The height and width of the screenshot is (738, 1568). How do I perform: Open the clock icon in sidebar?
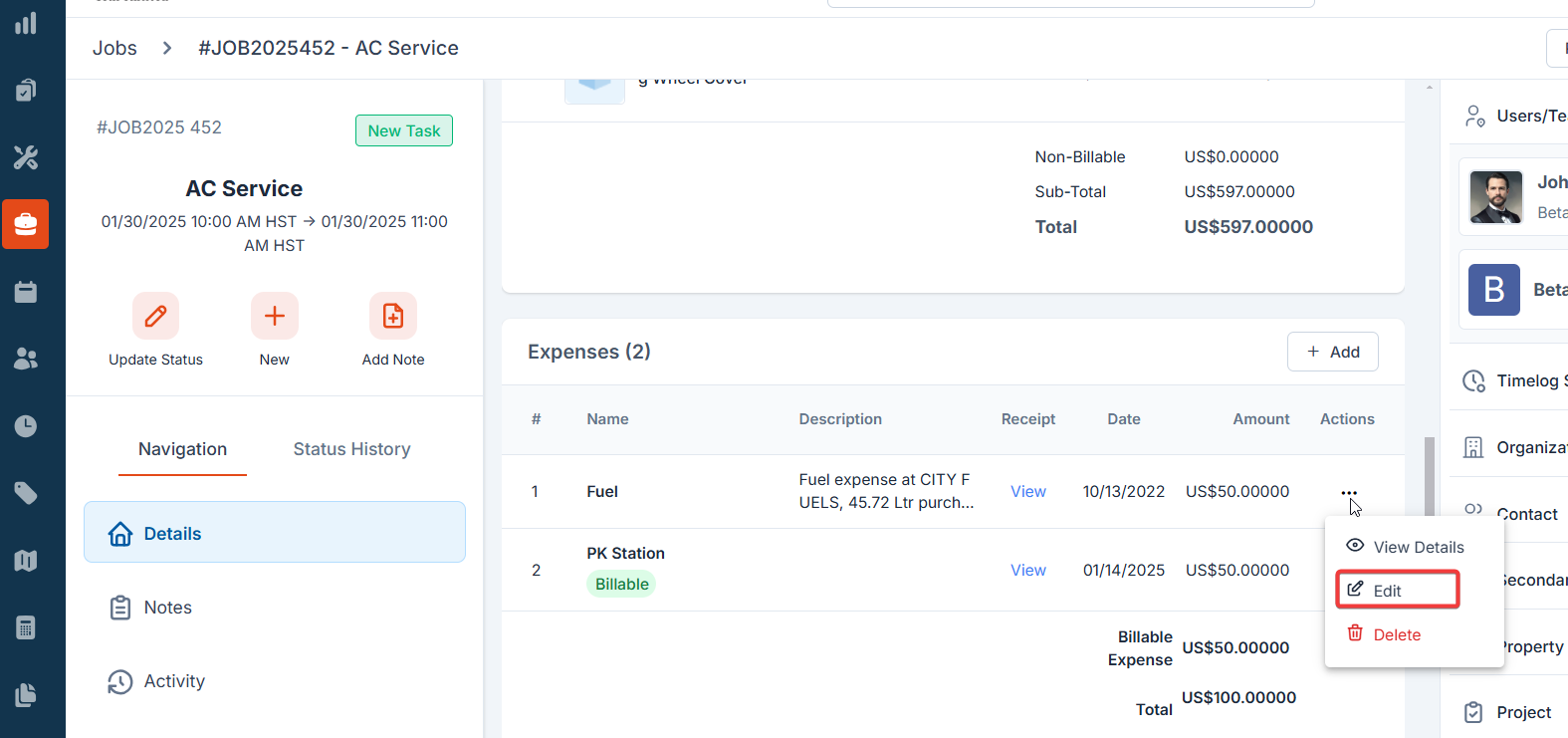click(x=26, y=426)
